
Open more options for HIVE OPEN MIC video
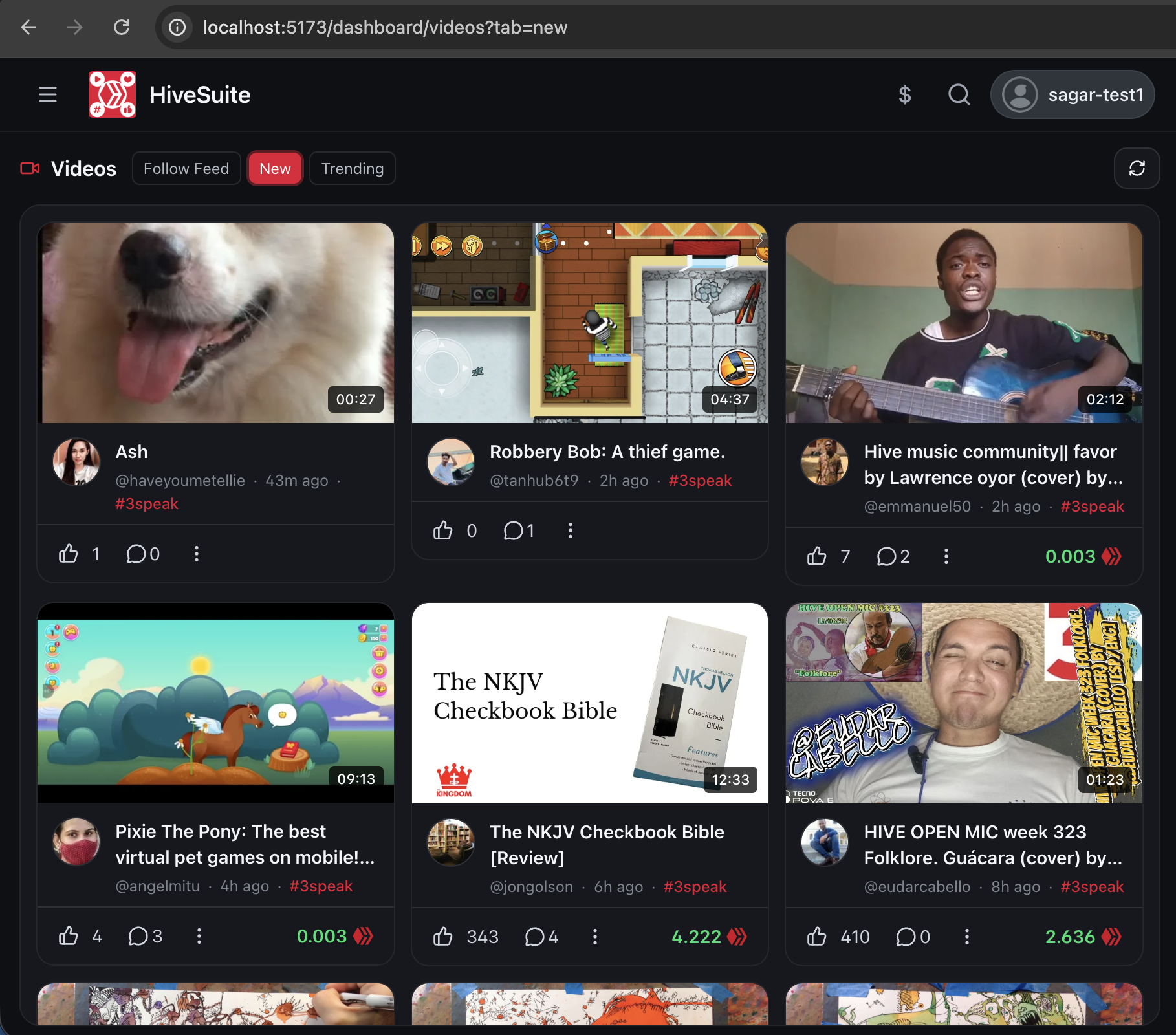coord(967,937)
